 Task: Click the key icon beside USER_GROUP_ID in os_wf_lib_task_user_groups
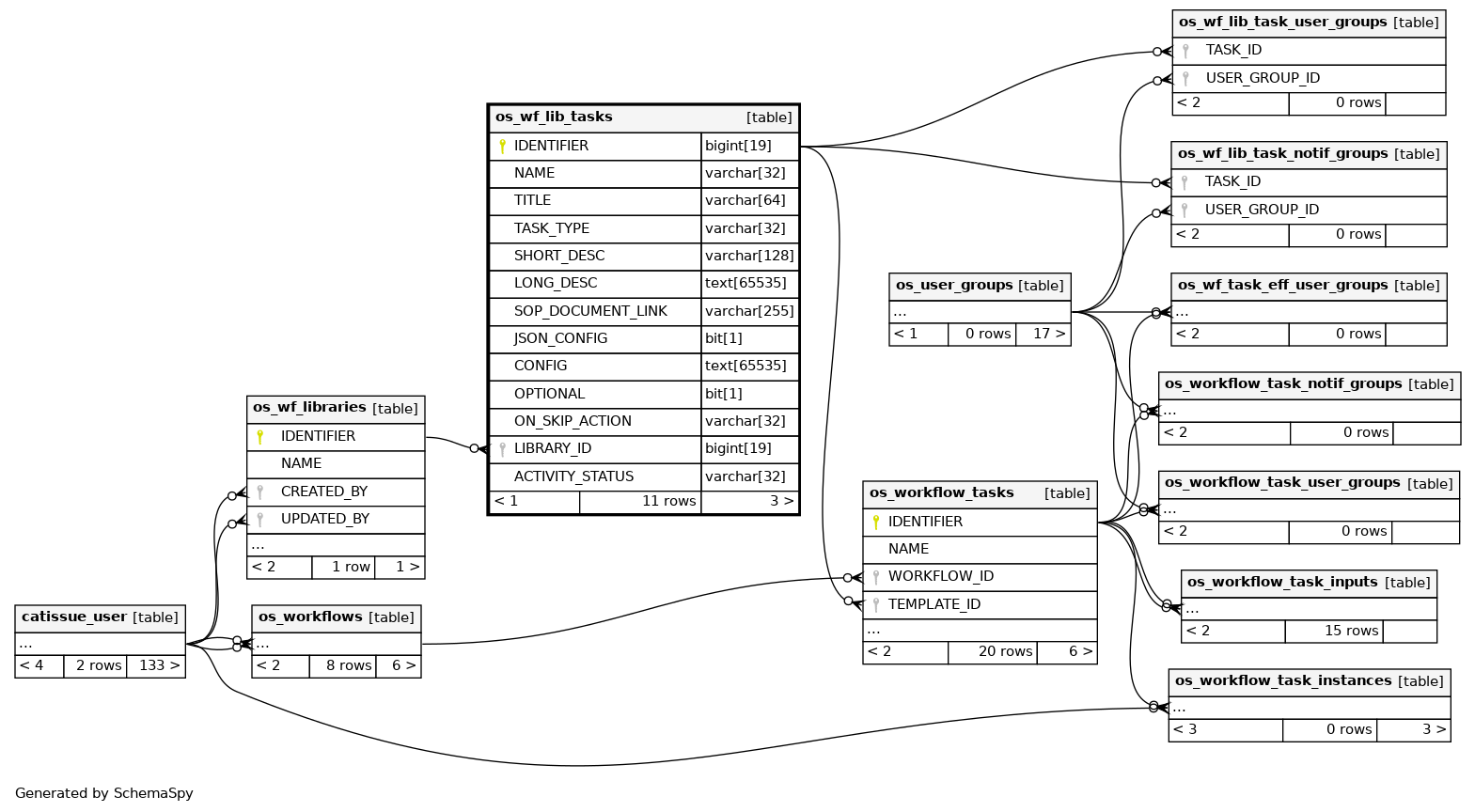coord(1186,79)
